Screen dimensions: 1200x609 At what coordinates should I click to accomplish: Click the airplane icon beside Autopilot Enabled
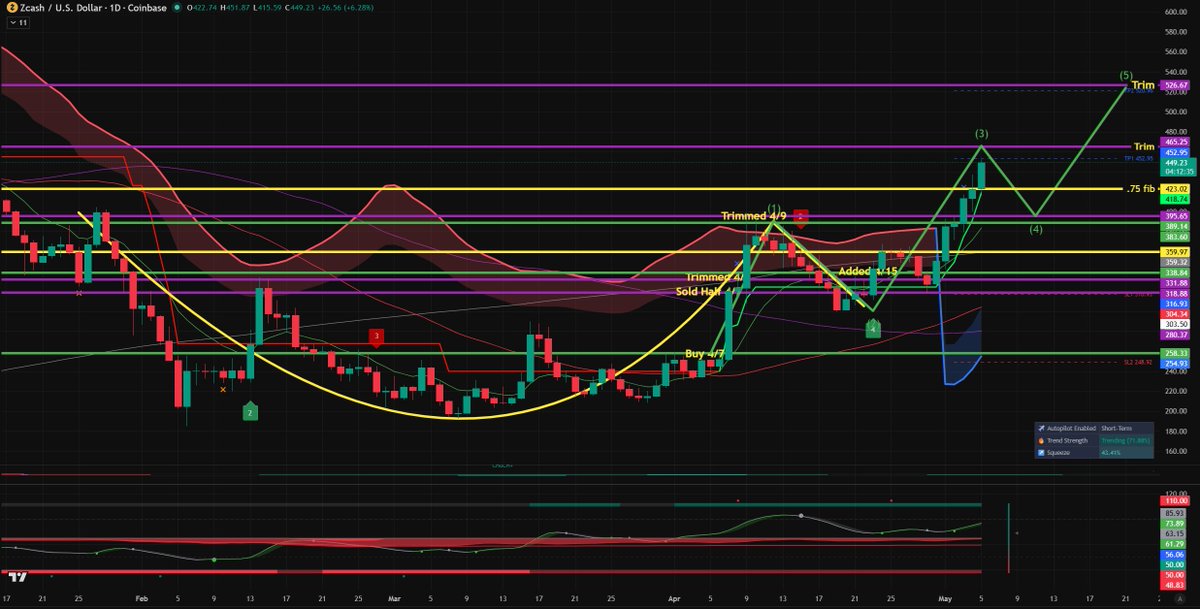[1041, 427]
